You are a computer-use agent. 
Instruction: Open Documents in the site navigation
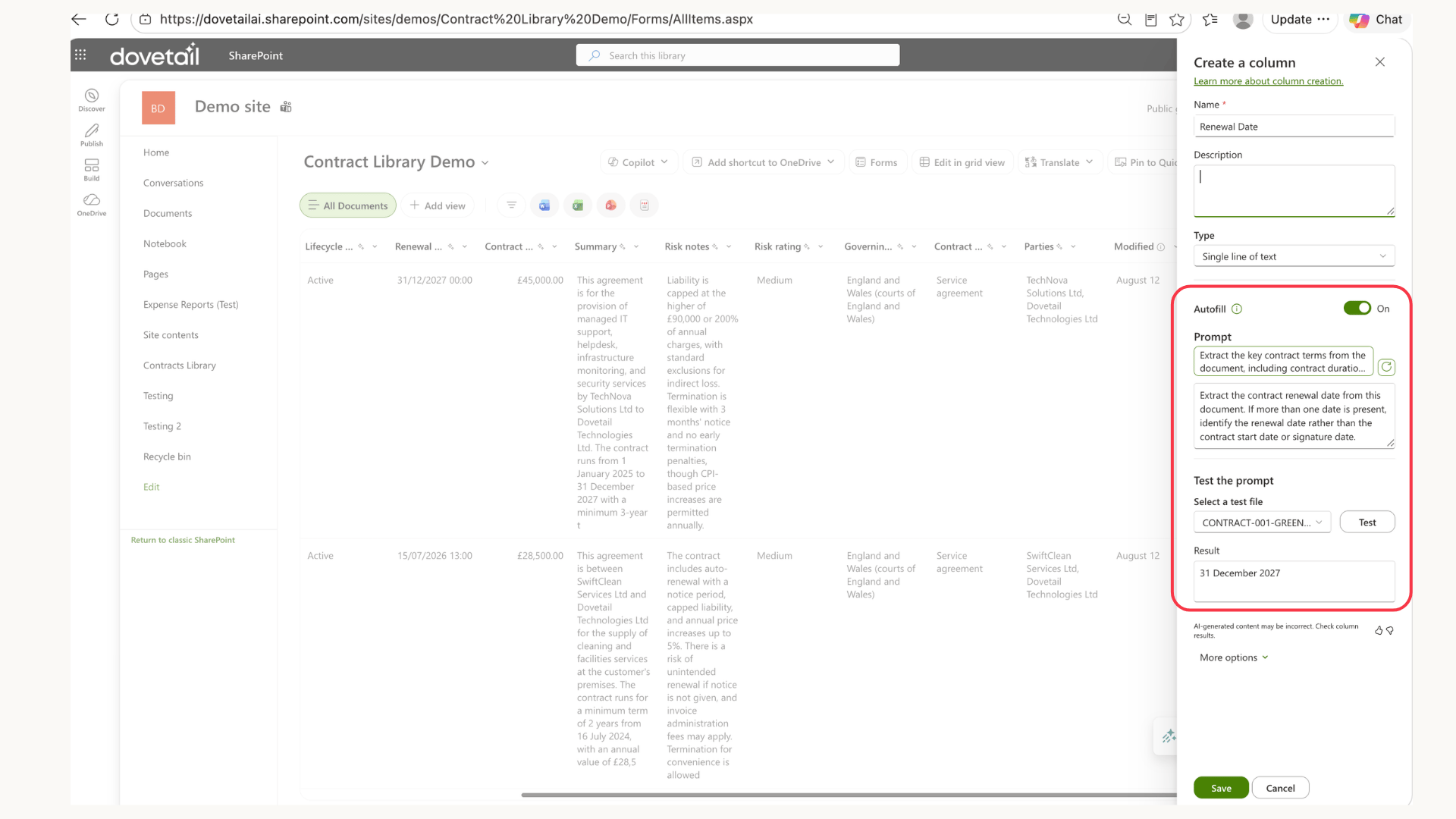click(168, 213)
